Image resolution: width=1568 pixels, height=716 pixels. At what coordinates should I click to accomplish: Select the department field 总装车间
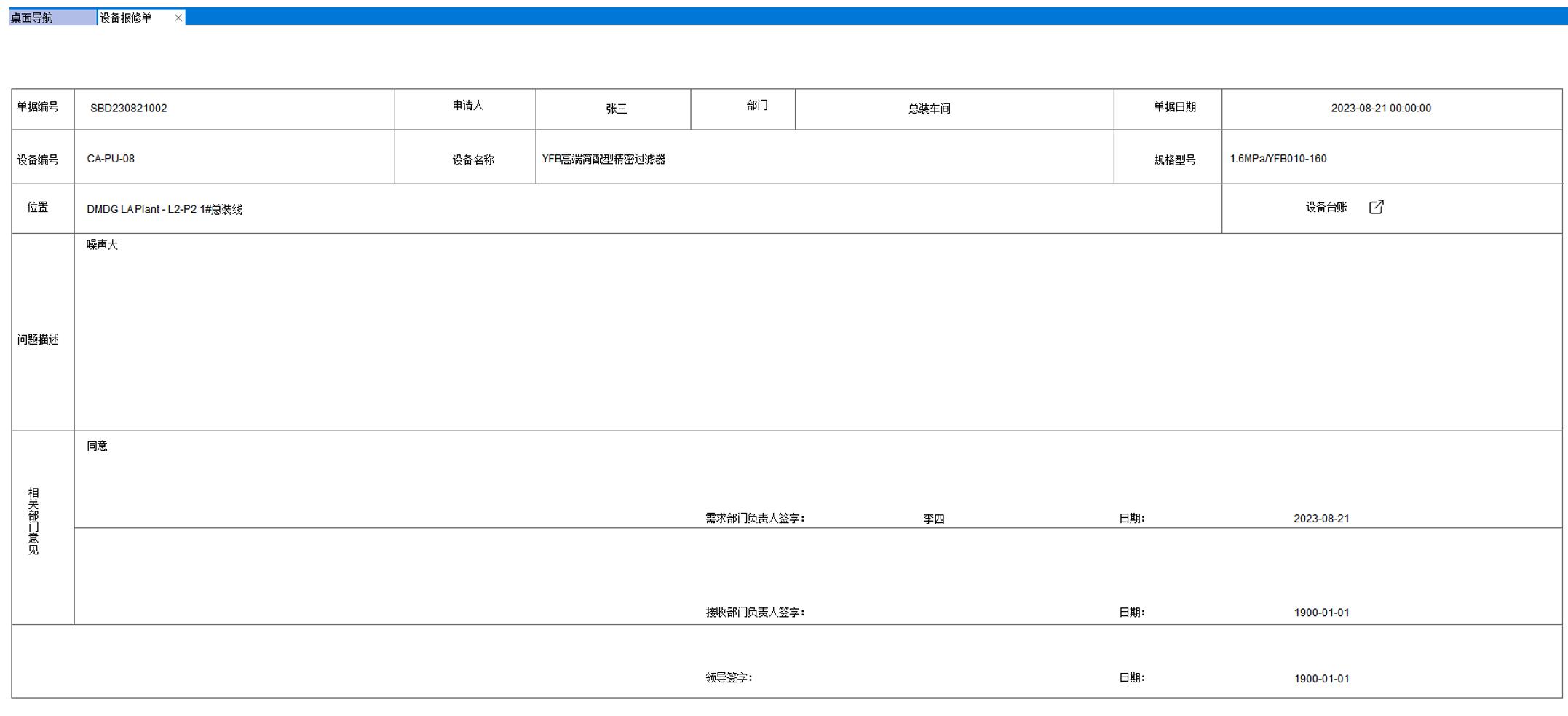pyautogui.click(x=929, y=109)
